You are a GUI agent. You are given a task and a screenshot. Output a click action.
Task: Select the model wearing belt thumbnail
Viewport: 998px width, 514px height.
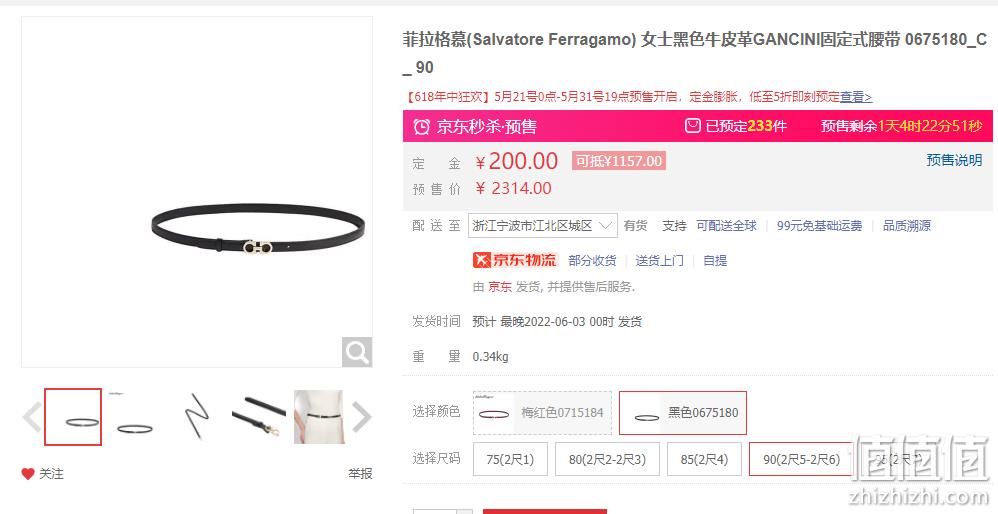(x=319, y=417)
